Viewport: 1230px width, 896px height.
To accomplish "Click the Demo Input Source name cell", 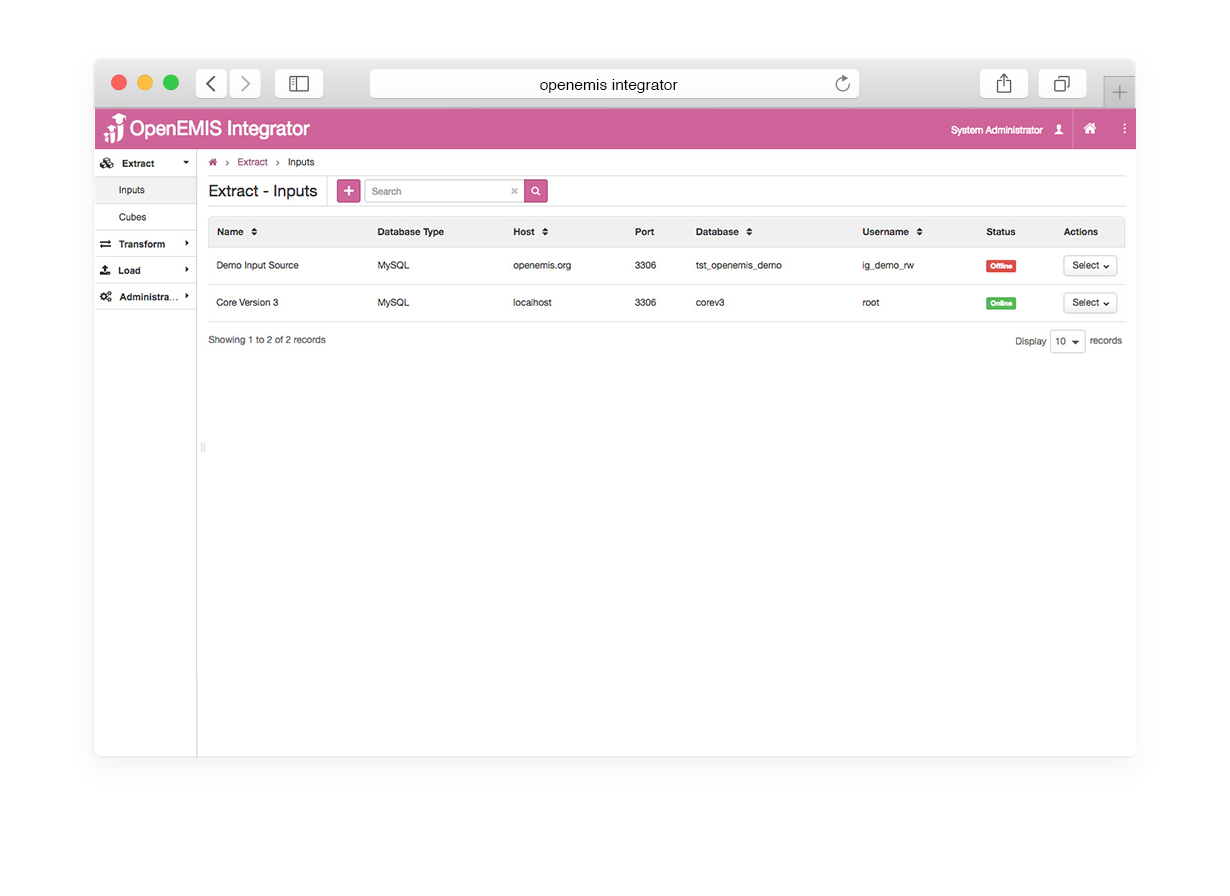I will point(257,266).
